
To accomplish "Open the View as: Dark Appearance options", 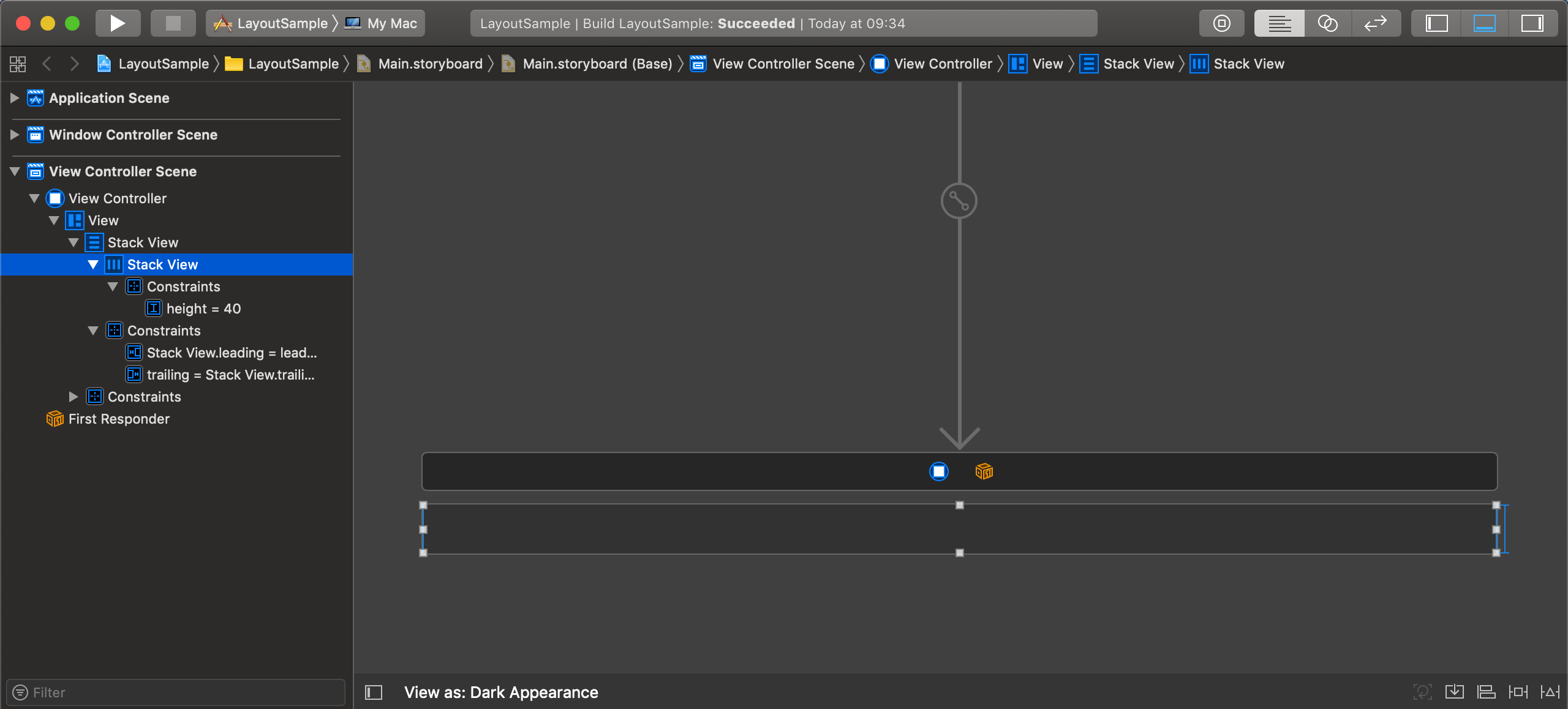I will pyautogui.click(x=501, y=692).
